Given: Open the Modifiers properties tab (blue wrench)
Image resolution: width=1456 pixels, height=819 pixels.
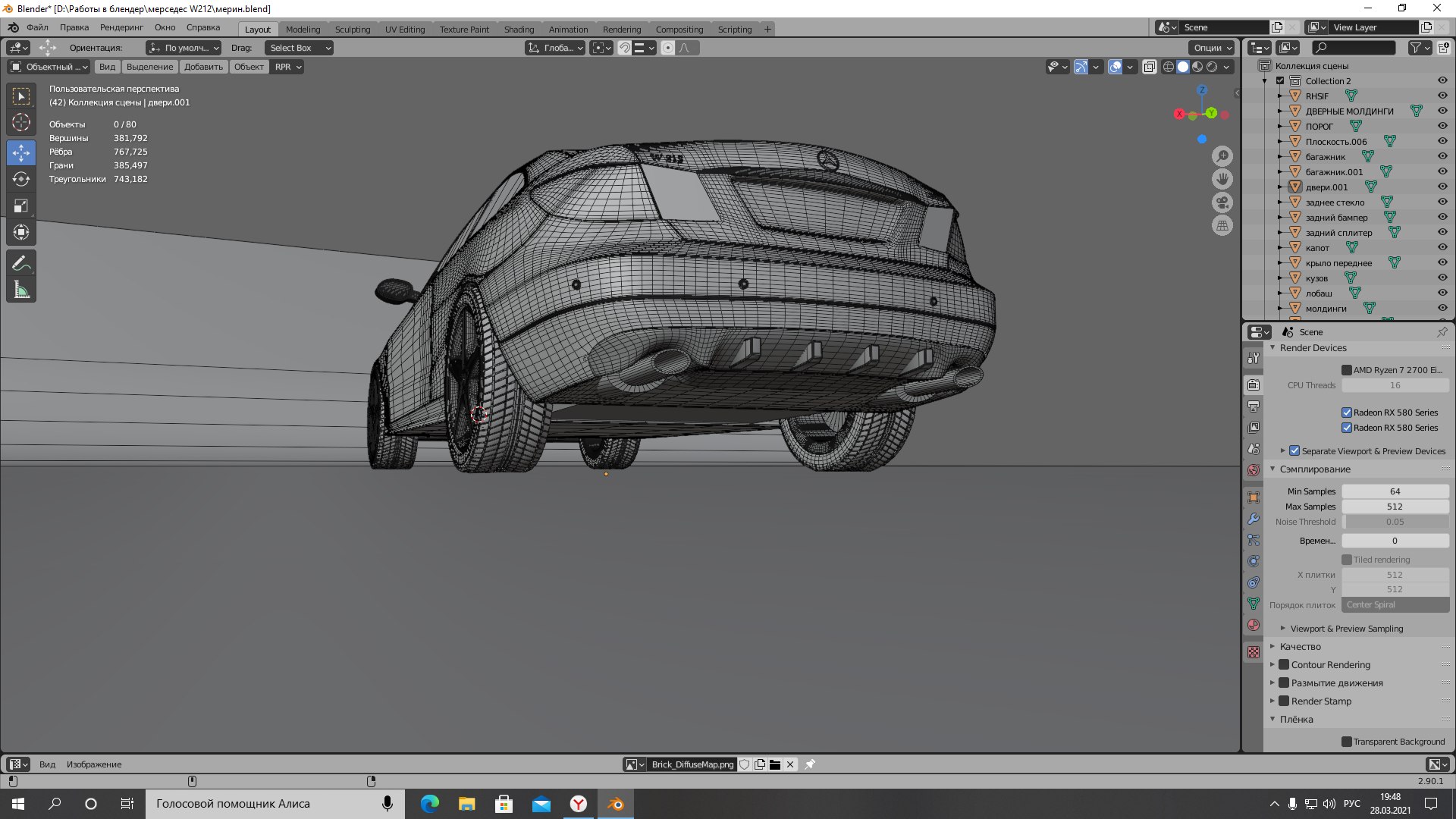Looking at the screenshot, I should (1254, 519).
